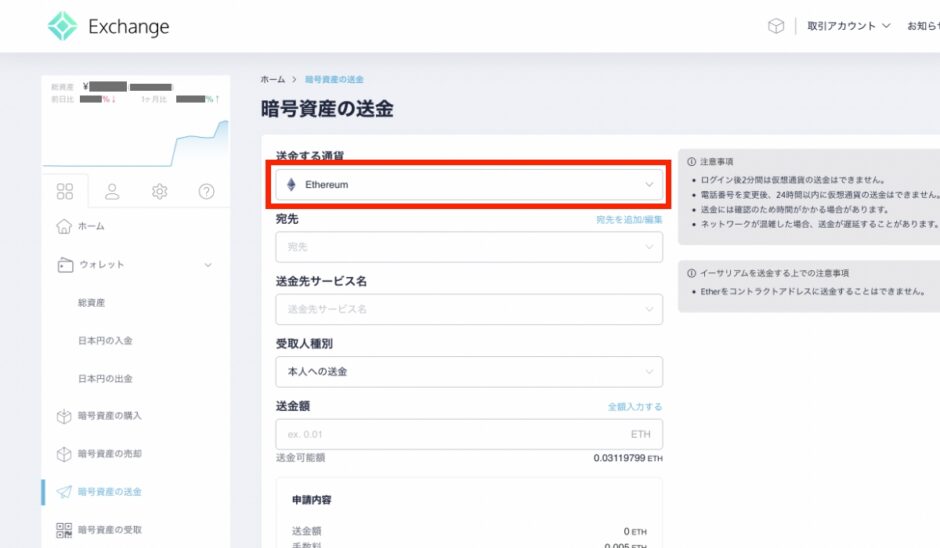Open the user profile icon tab
940x548 pixels.
pos(112,191)
